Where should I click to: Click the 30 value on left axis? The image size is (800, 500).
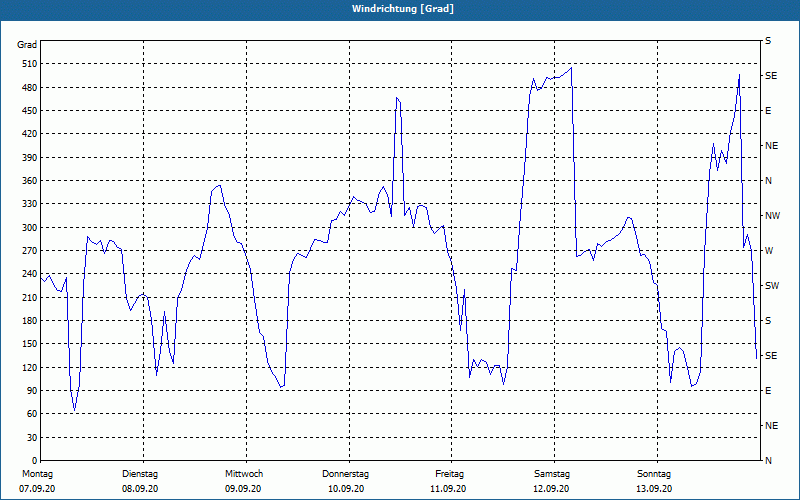32,438
